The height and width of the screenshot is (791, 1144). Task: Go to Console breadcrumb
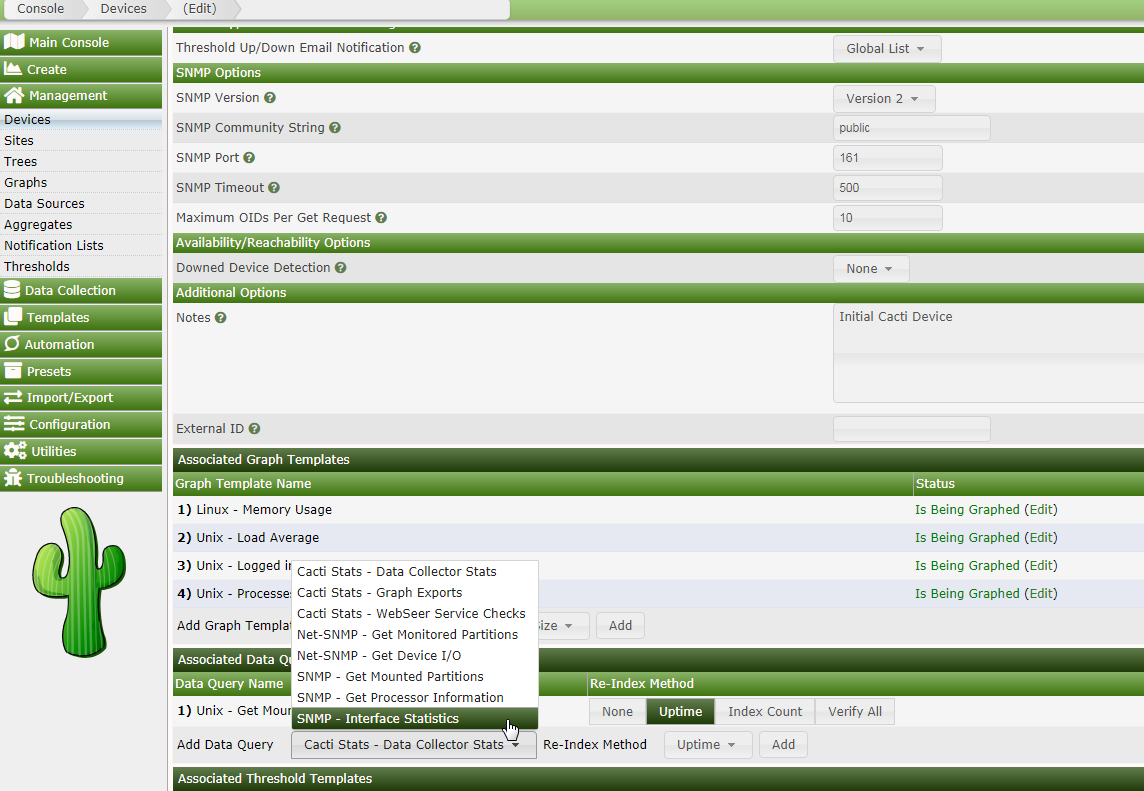[x=41, y=9]
